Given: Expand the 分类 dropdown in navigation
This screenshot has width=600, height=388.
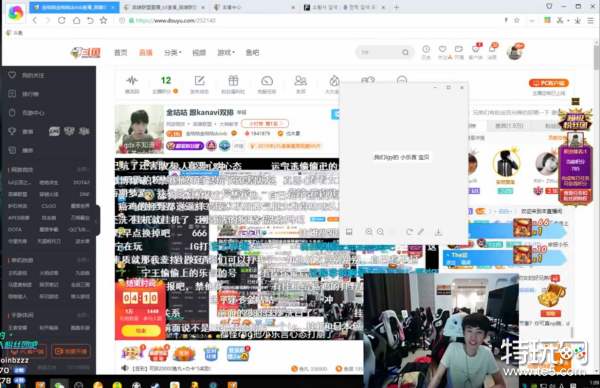Looking at the screenshot, I should (173, 52).
